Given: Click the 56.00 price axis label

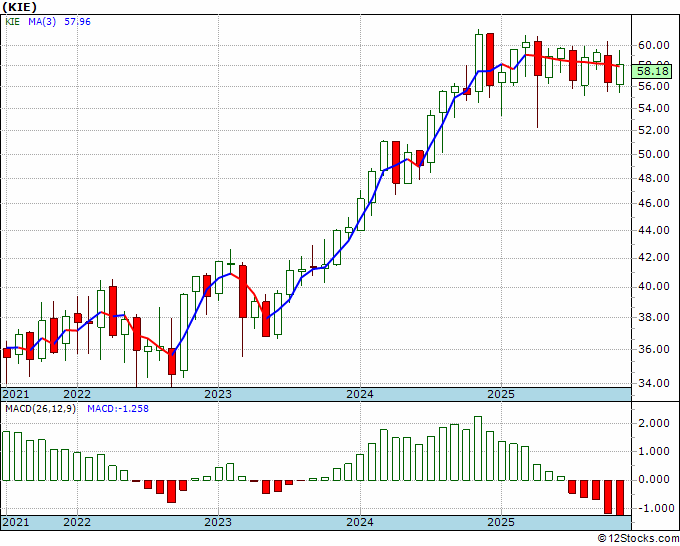Looking at the screenshot, I should pos(653,86).
